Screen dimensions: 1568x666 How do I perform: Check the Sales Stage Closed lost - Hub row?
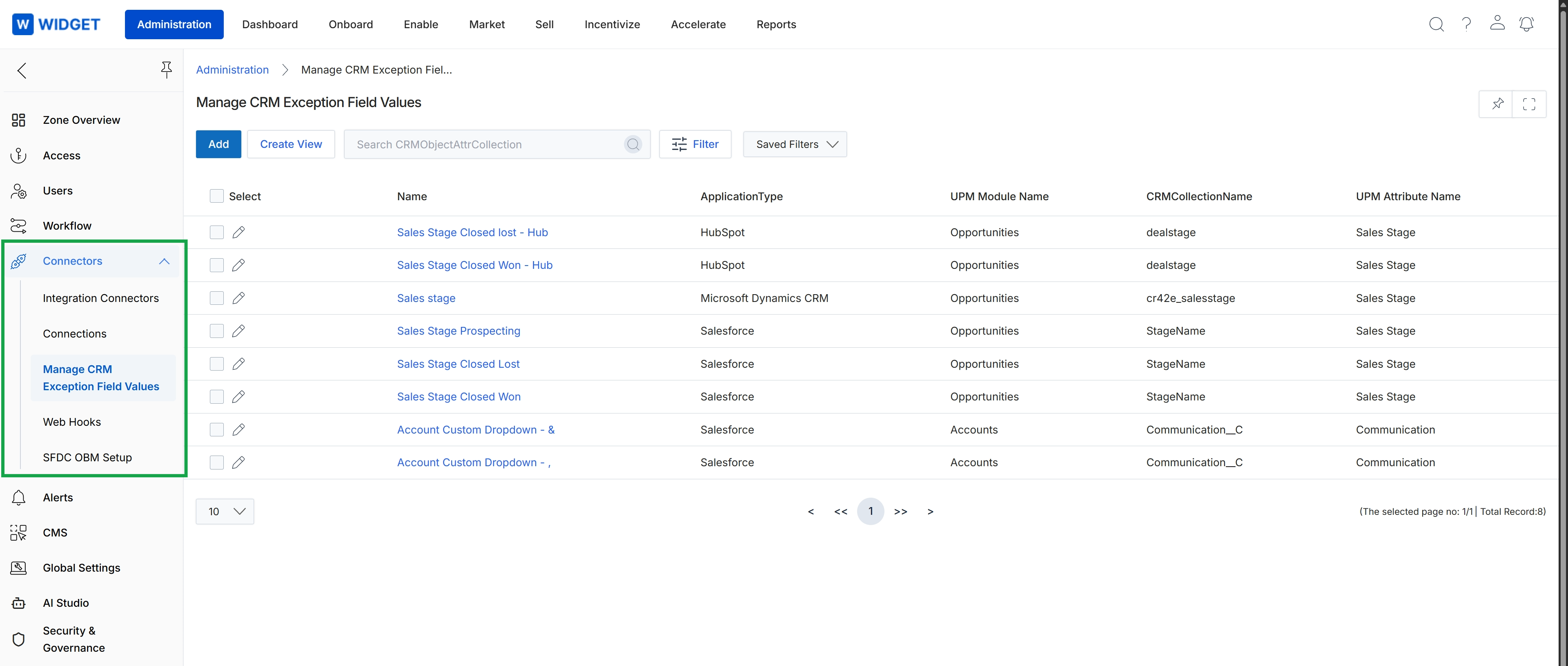pos(217,232)
